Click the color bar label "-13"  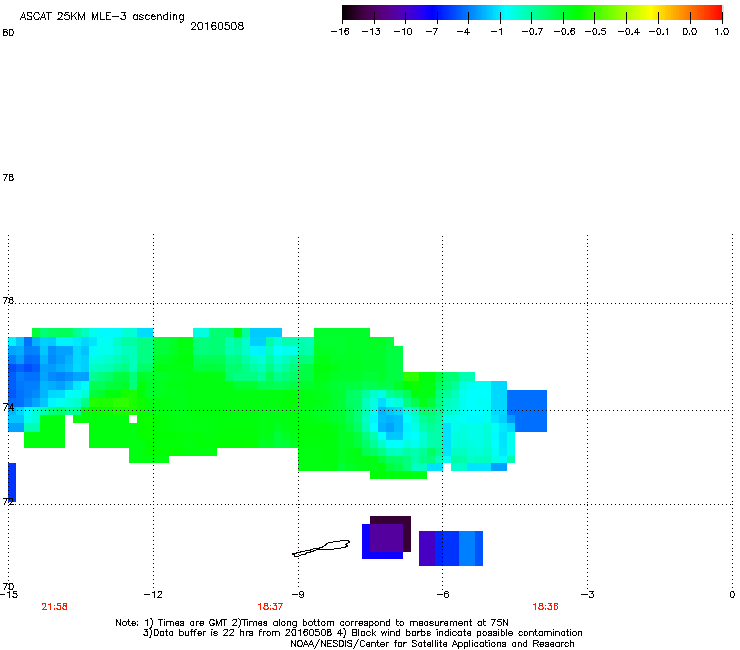(x=371, y=32)
